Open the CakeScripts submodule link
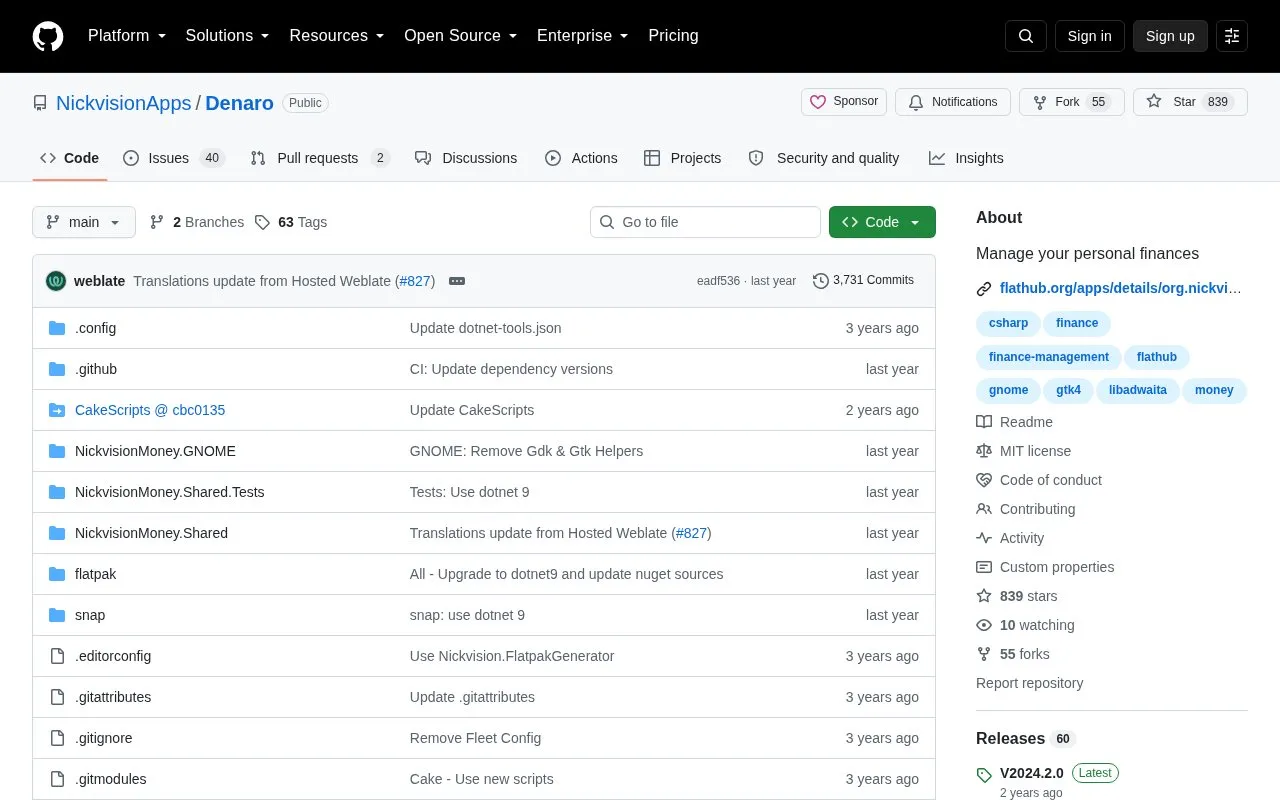1280x800 pixels. pos(150,410)
